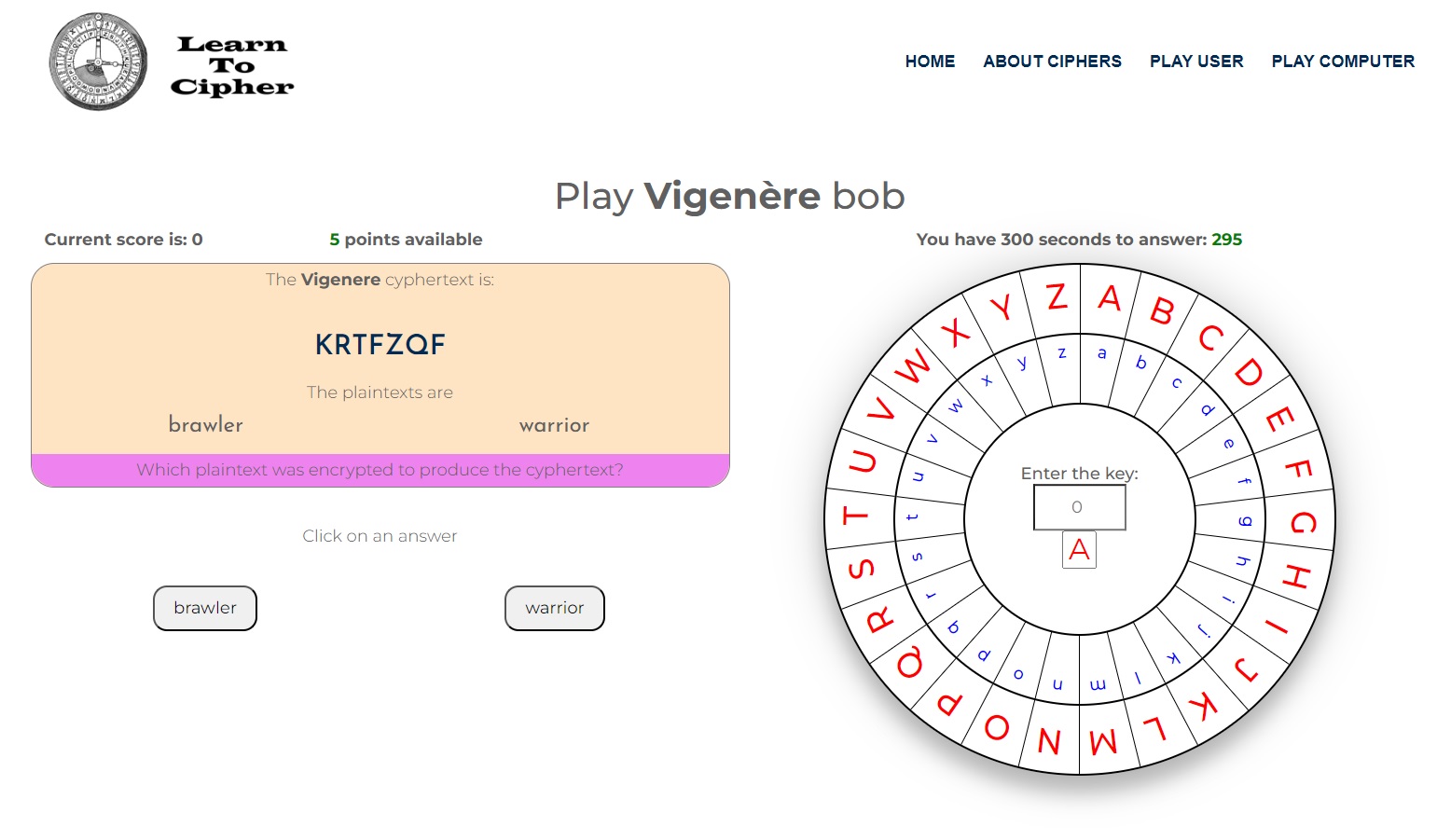Viewport: 1437px width, 840px height.
Task: Select PLAY COMPUTER in navigation
Action: pyautogui.click(x=1343, y=62)
